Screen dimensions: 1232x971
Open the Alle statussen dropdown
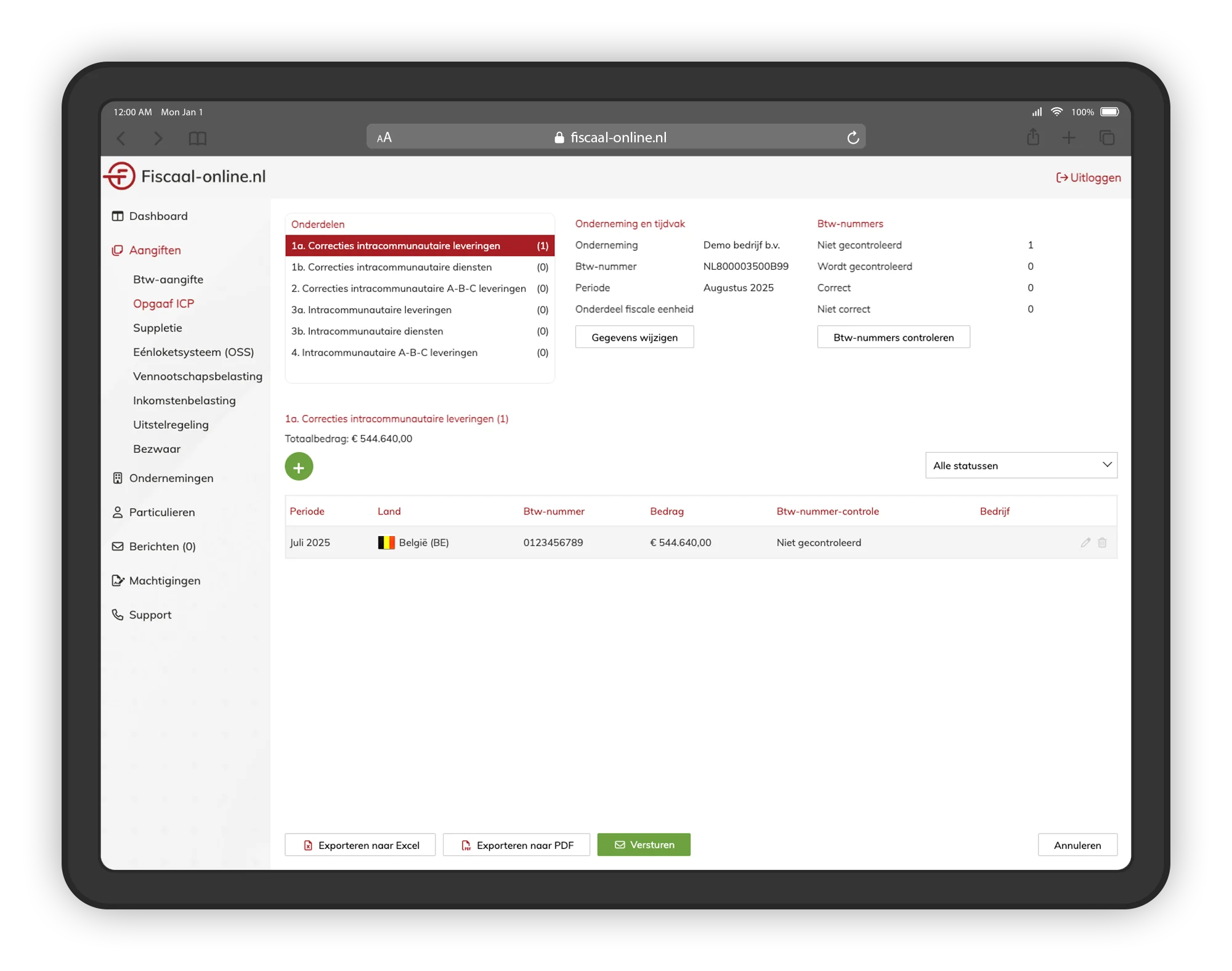coord(1021,465)
